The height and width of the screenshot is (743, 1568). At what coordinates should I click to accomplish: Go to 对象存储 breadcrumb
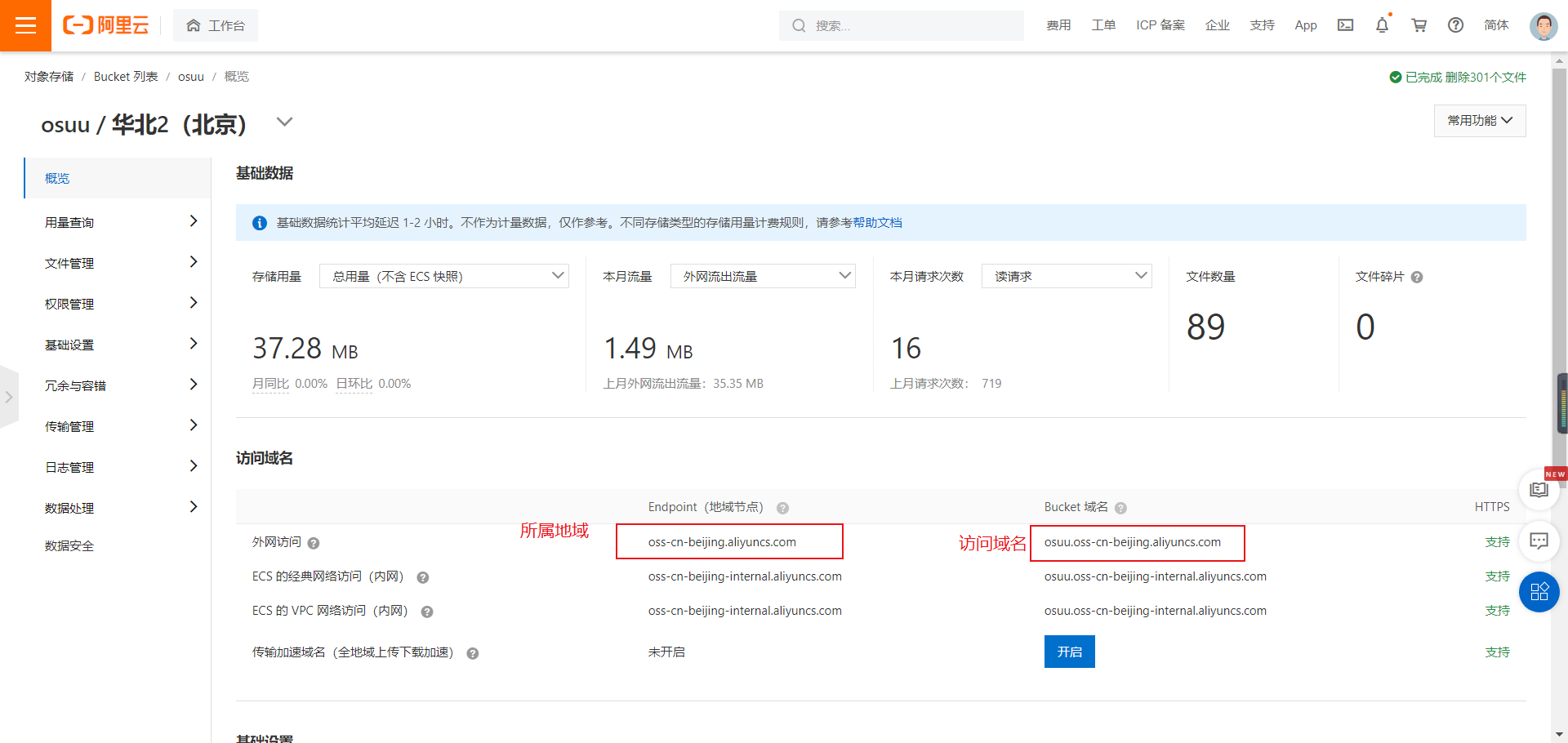[x=49, y=77]
